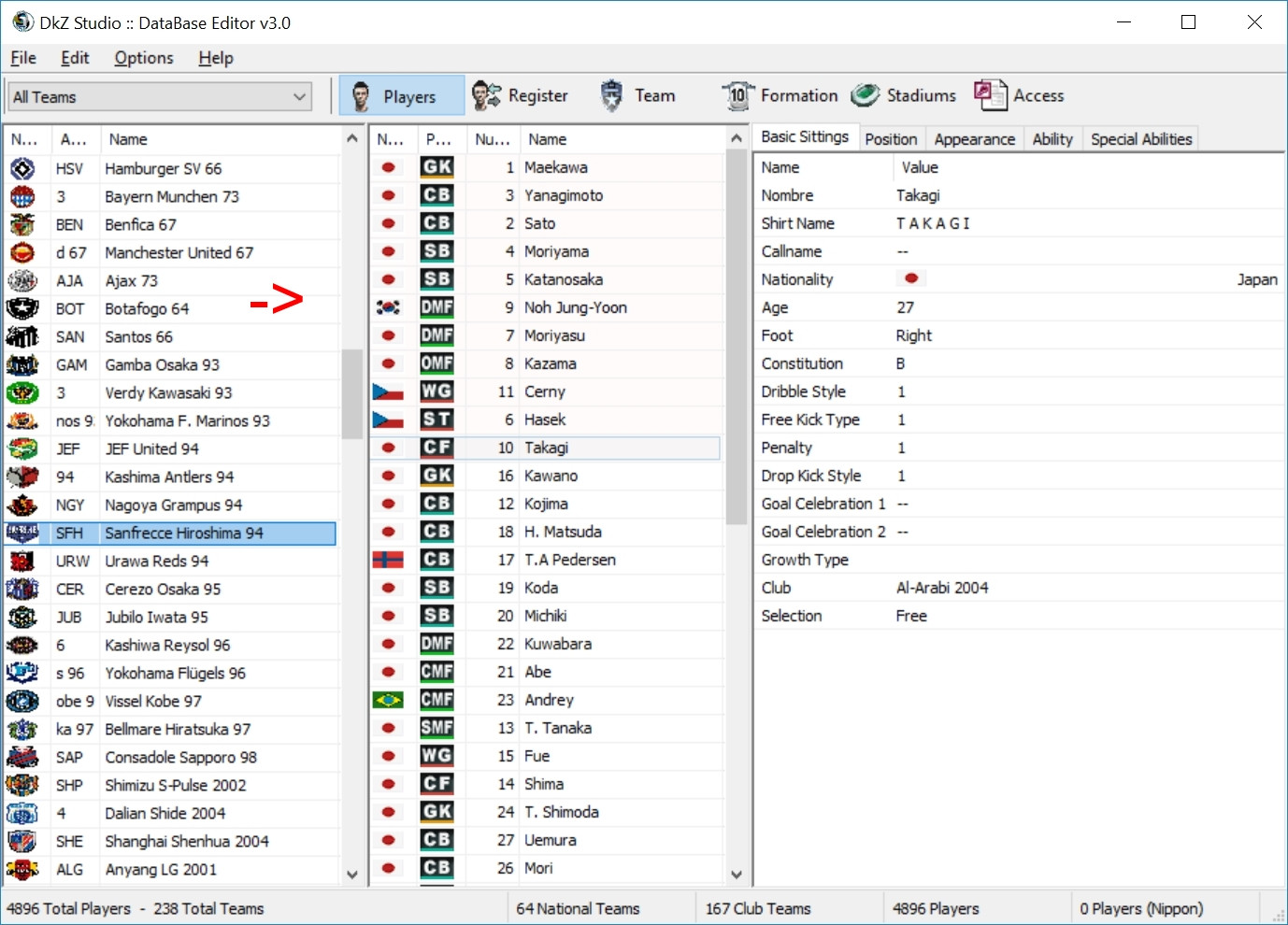Screen dimensions: 1288x925
Task: Click the Benfica 67 crest icon
Action: [x=22, y=225]
